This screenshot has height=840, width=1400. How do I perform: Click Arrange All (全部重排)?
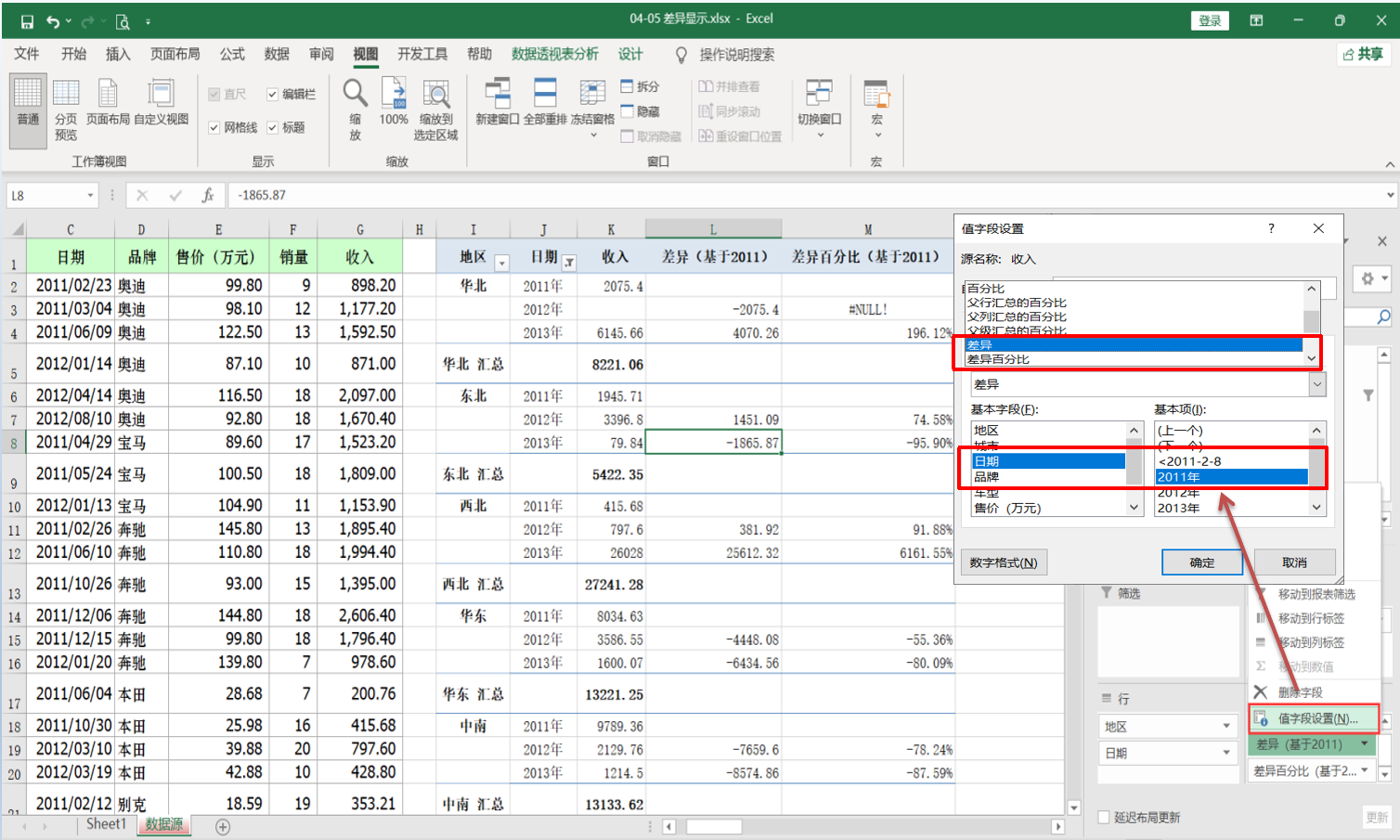(545, 103)
